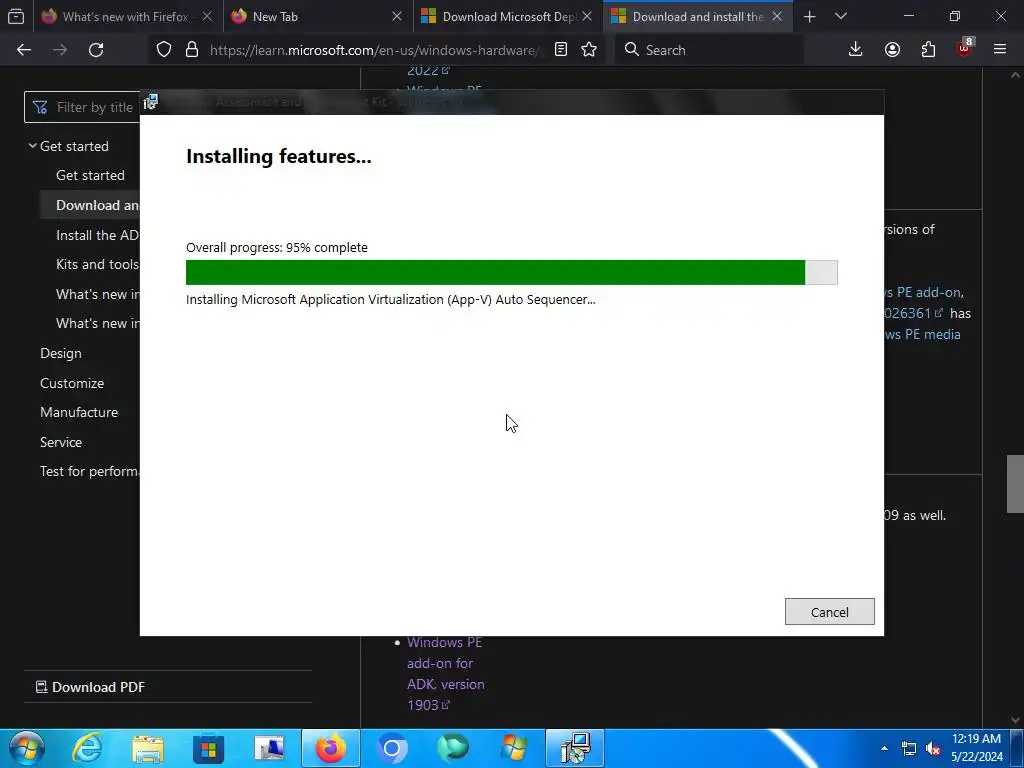Launch Internet Explorer from the taskbar
1024x768 pixels.
pyautogui.click(x=87, y=748)
